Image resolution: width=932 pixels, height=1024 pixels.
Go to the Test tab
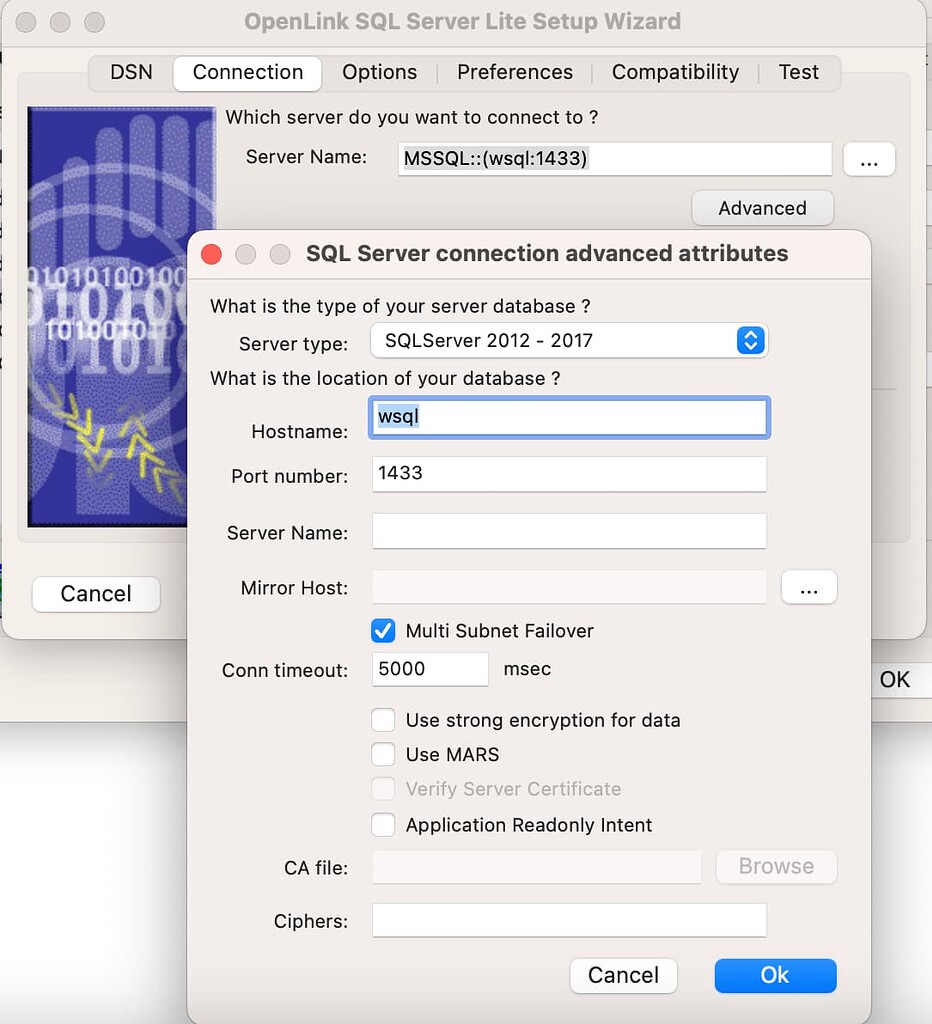coord(798,72)
